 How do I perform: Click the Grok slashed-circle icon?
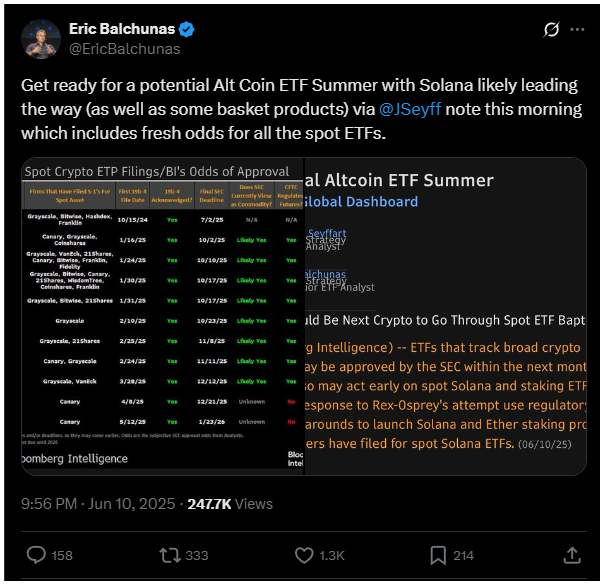click(x=551, y=30)
